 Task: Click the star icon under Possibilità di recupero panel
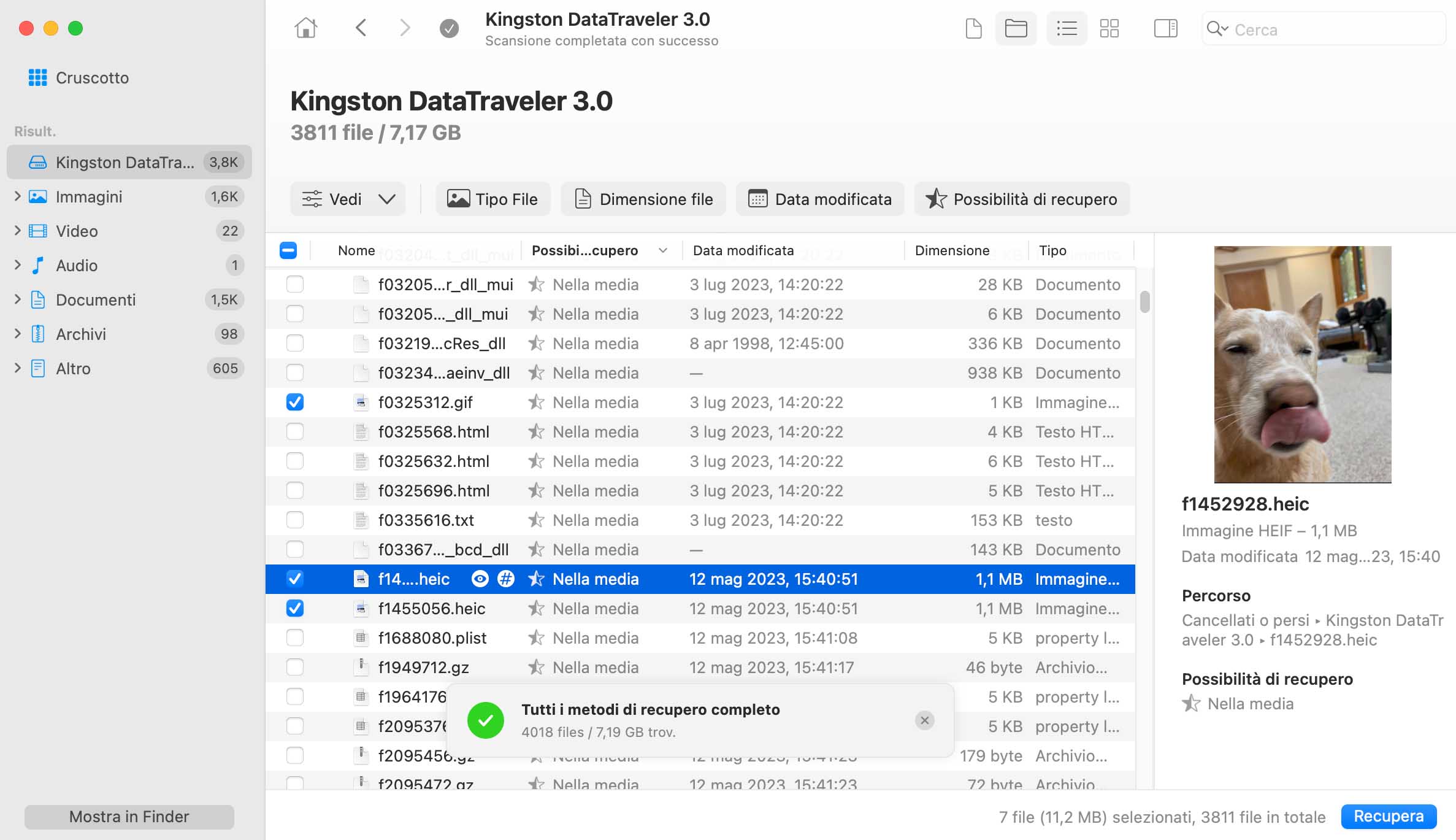tap(1191, 704)
